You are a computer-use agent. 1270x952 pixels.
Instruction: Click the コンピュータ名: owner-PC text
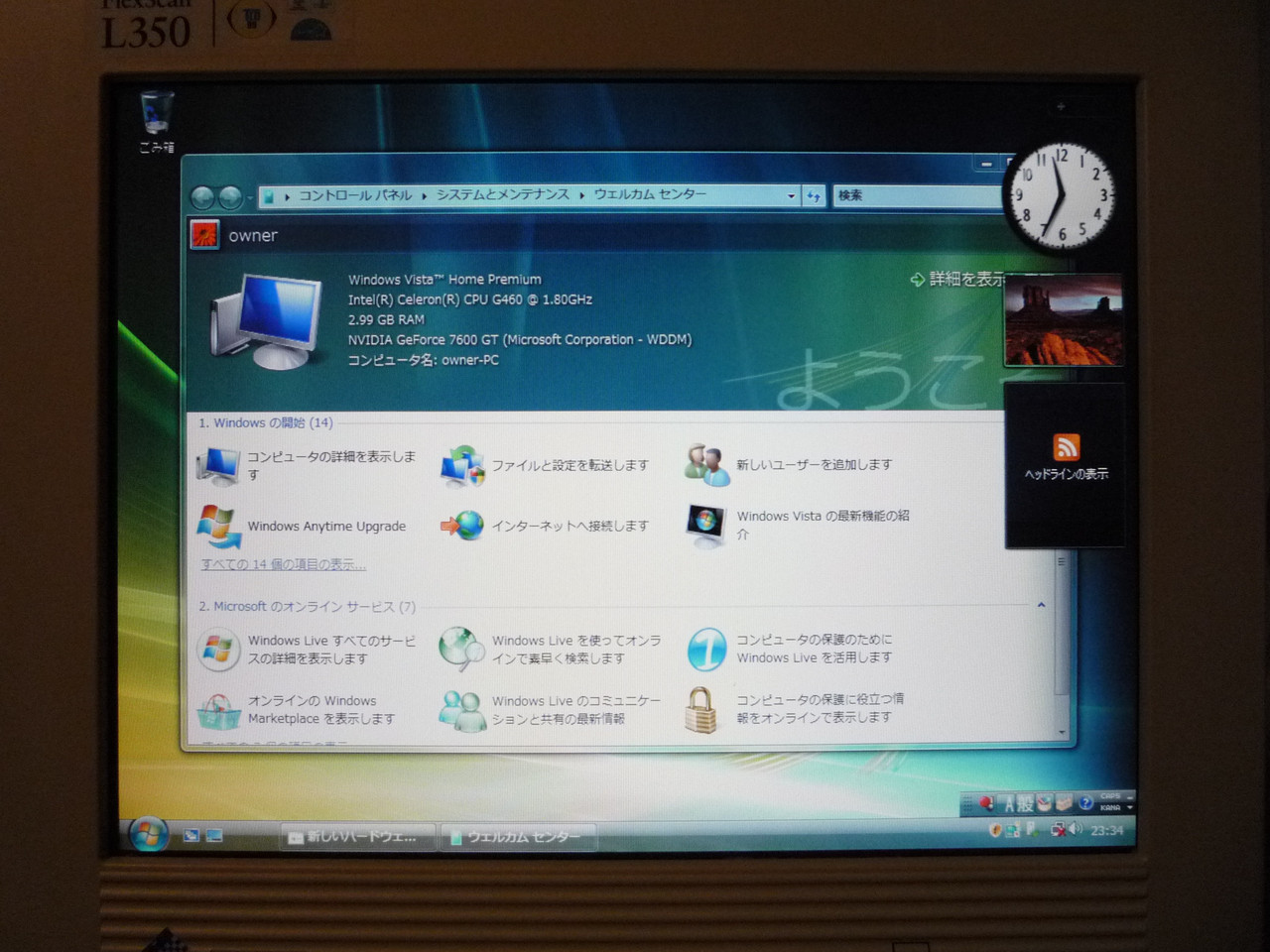click(x=424, y=360)
